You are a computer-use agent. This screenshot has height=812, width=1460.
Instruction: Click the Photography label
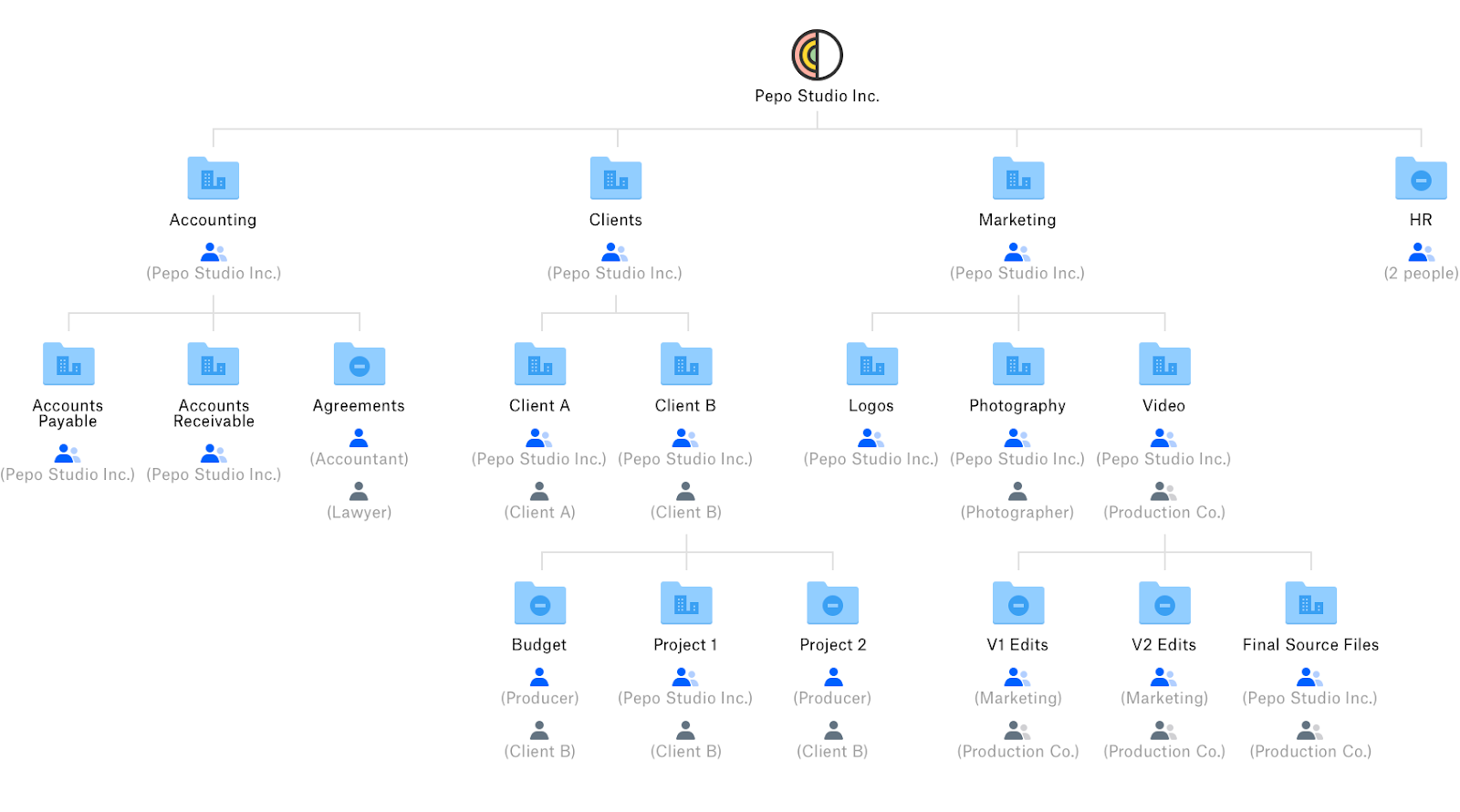(1017, 406)
